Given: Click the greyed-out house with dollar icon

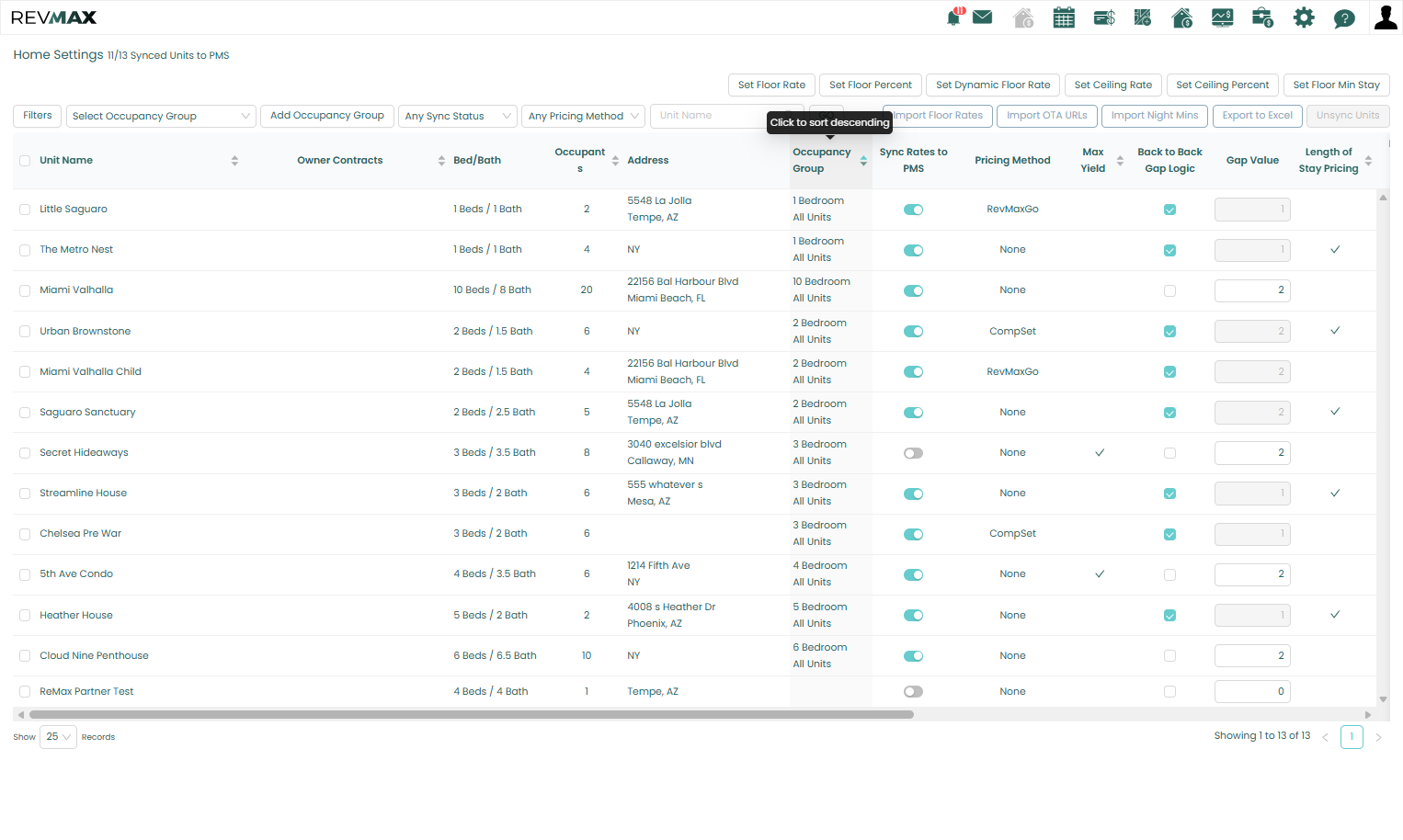Looking at the screenshot, I should tap(1022, 17).
